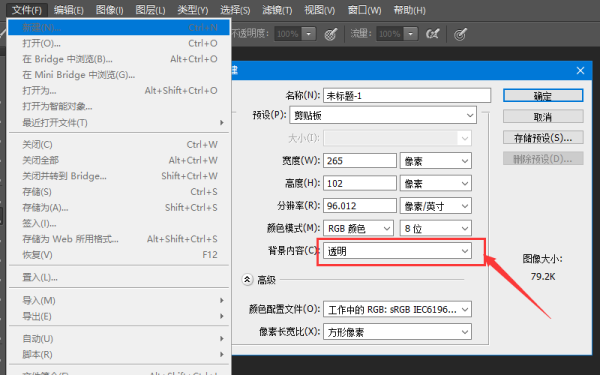Select 在 Mini Bridge 中浏览(G)... entry
Screen dimensions: 600x375
tap(119, 75)
